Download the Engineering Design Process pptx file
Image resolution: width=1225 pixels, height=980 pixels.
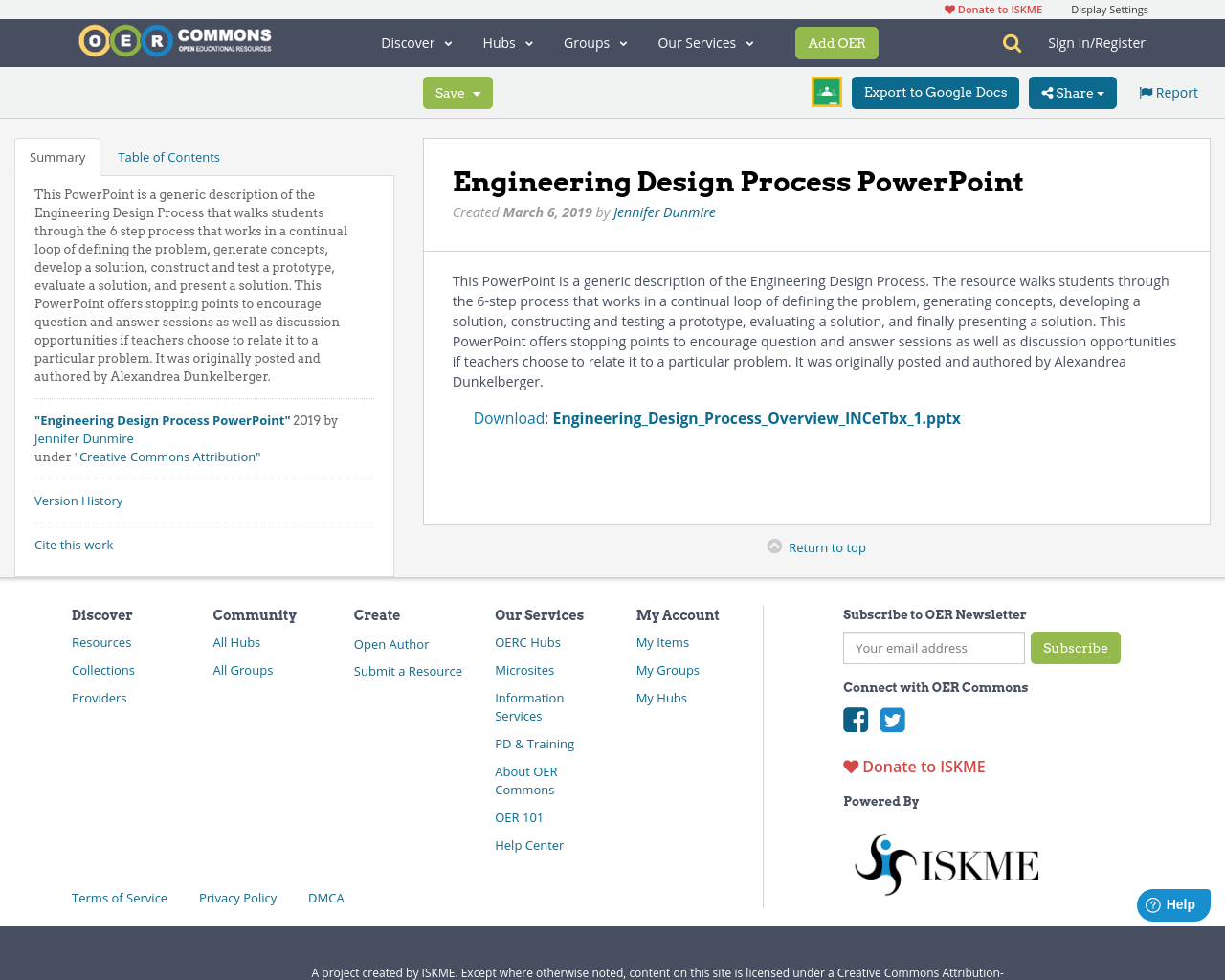[x=756, y=417]
